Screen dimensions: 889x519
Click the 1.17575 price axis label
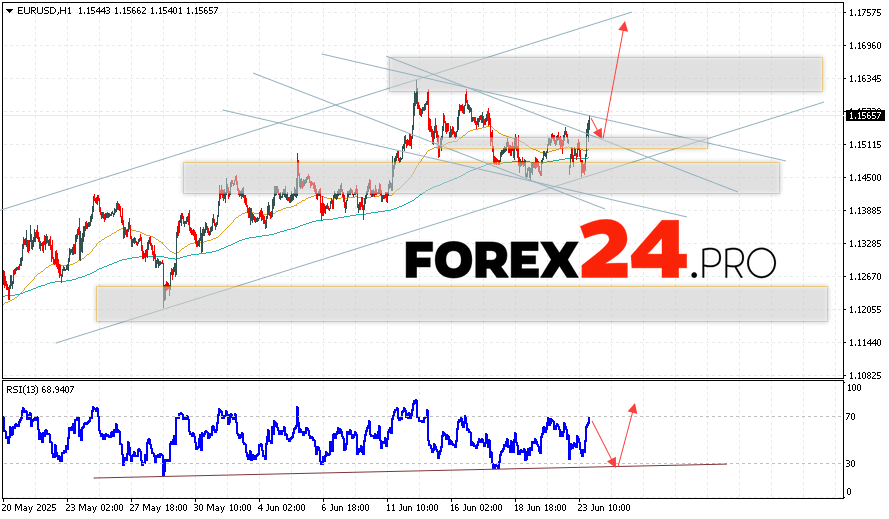(x=864, y=13)
